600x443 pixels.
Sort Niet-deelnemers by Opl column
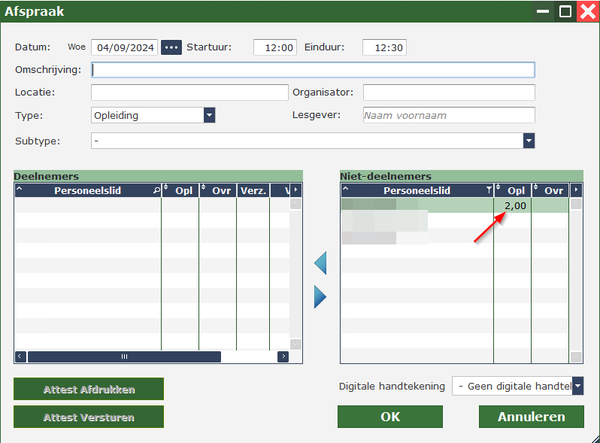pyautogui.click(x=513, y=191)
